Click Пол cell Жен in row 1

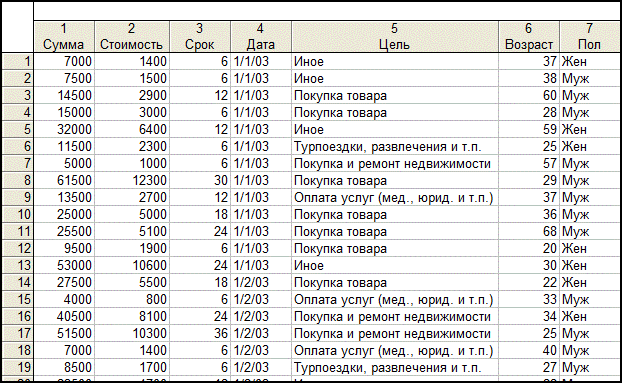pos(590,61)
